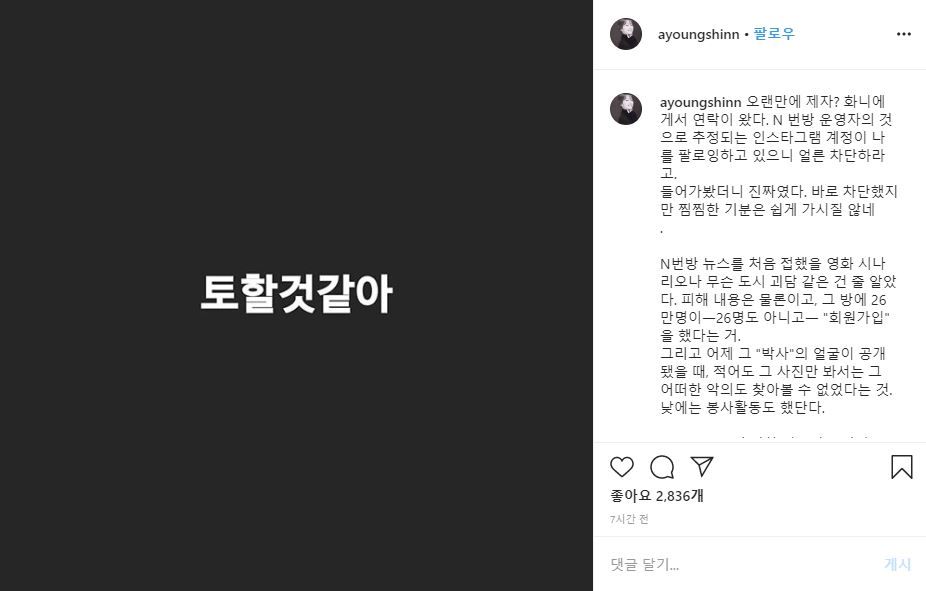Screen dimensions: 926x591
Task: Open the three-dot more options menu
Action: [904, 34]
